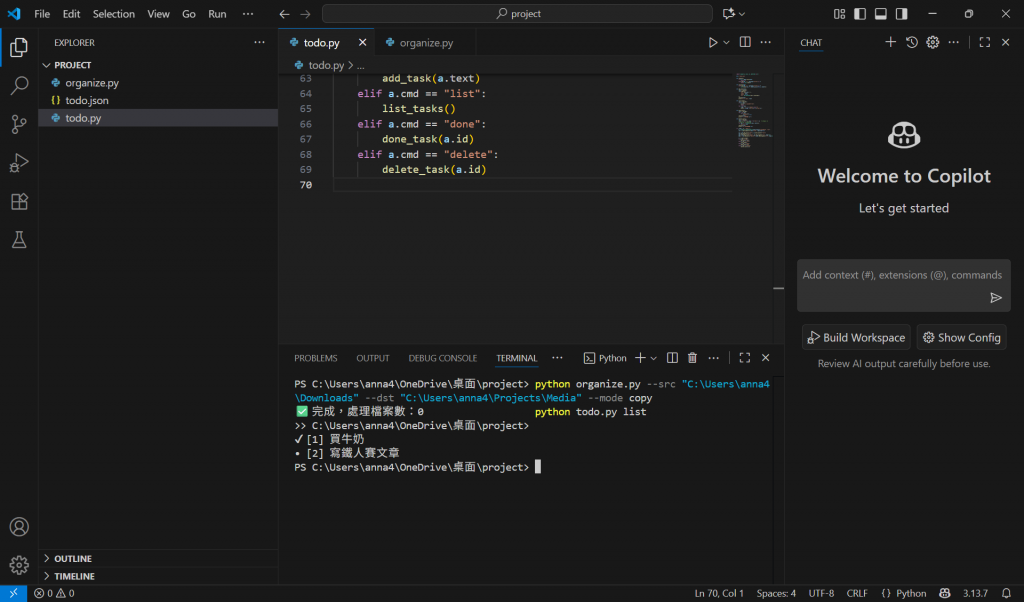Split the editor to the right

click(x=745, y=43)
